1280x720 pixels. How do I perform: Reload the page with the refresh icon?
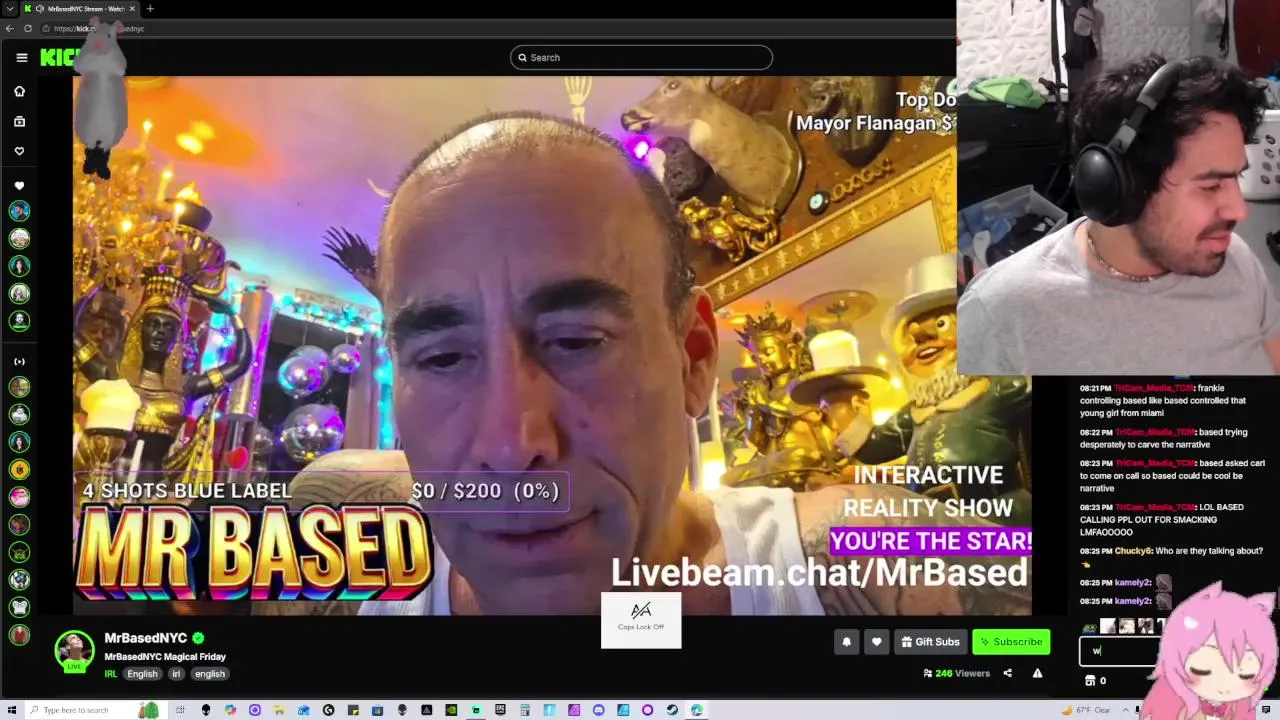[x=28, y=28]
